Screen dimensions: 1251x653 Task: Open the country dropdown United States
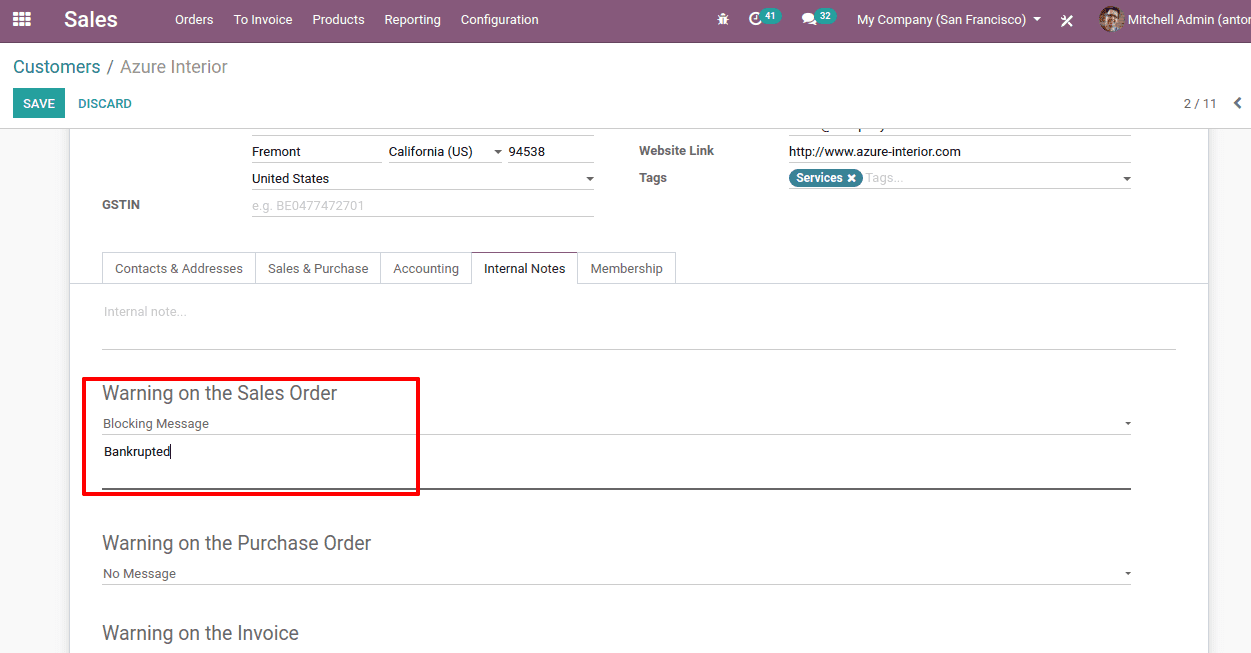[423, 179]
